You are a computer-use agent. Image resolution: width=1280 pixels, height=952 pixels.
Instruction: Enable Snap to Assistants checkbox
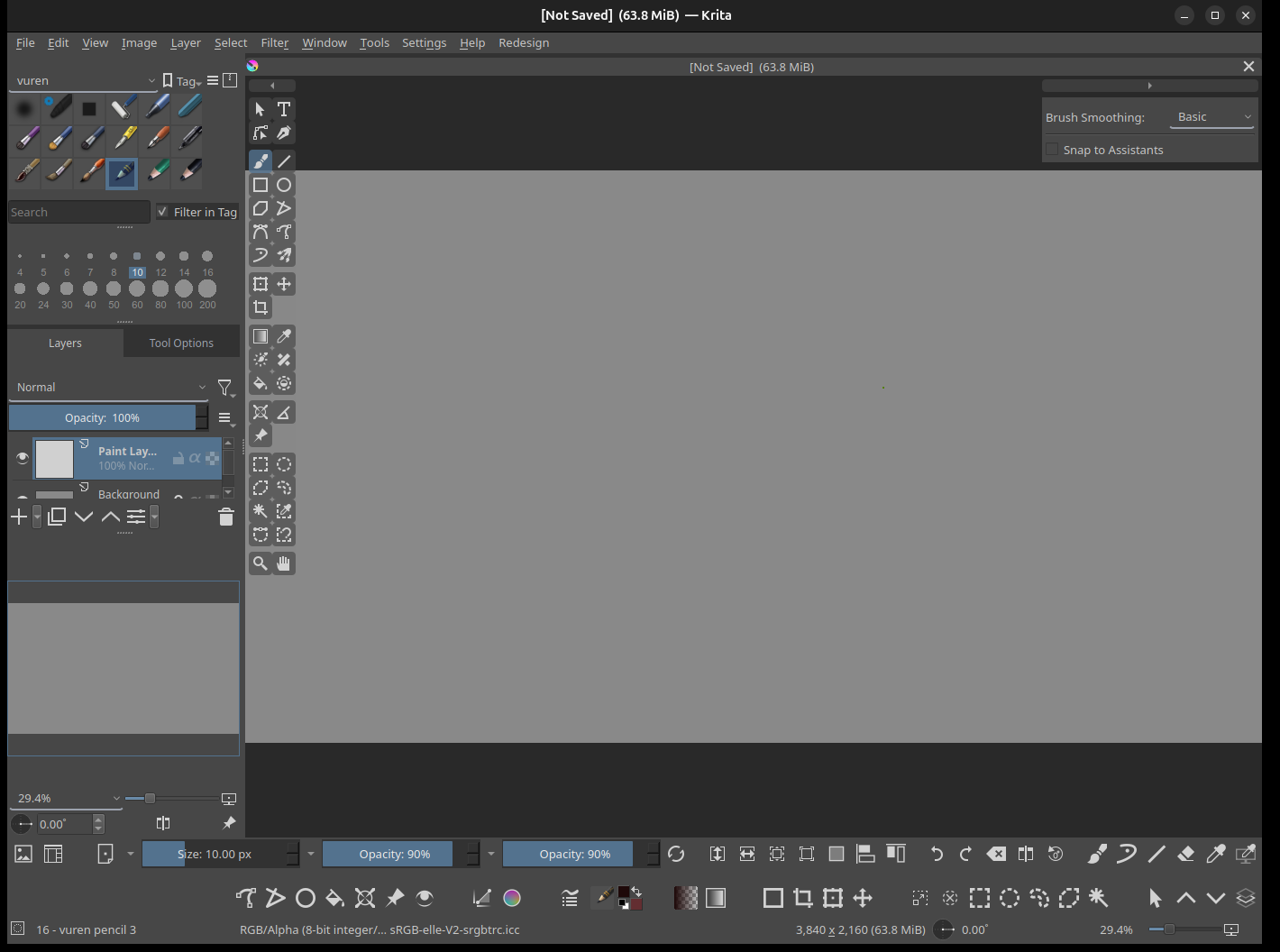(1052, 150)
